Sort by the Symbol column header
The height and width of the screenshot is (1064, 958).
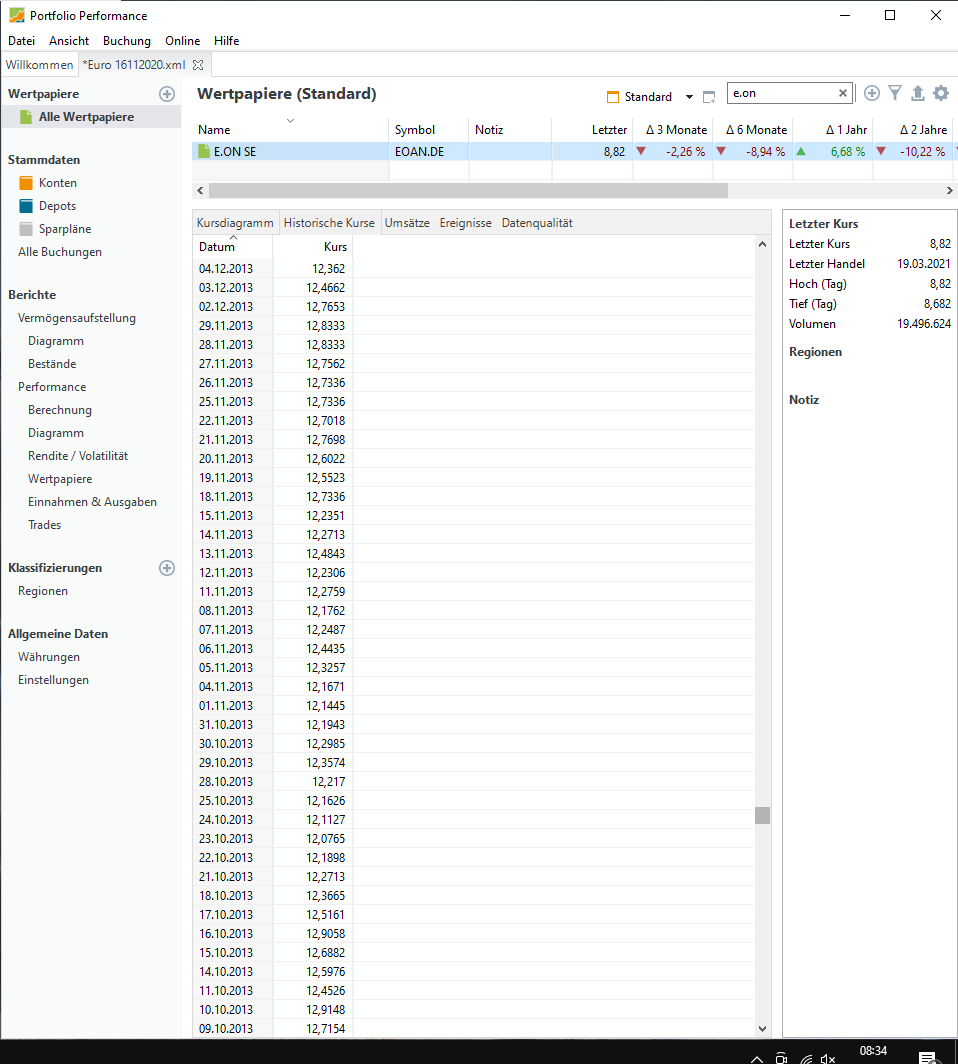click(x=429, y=130)
